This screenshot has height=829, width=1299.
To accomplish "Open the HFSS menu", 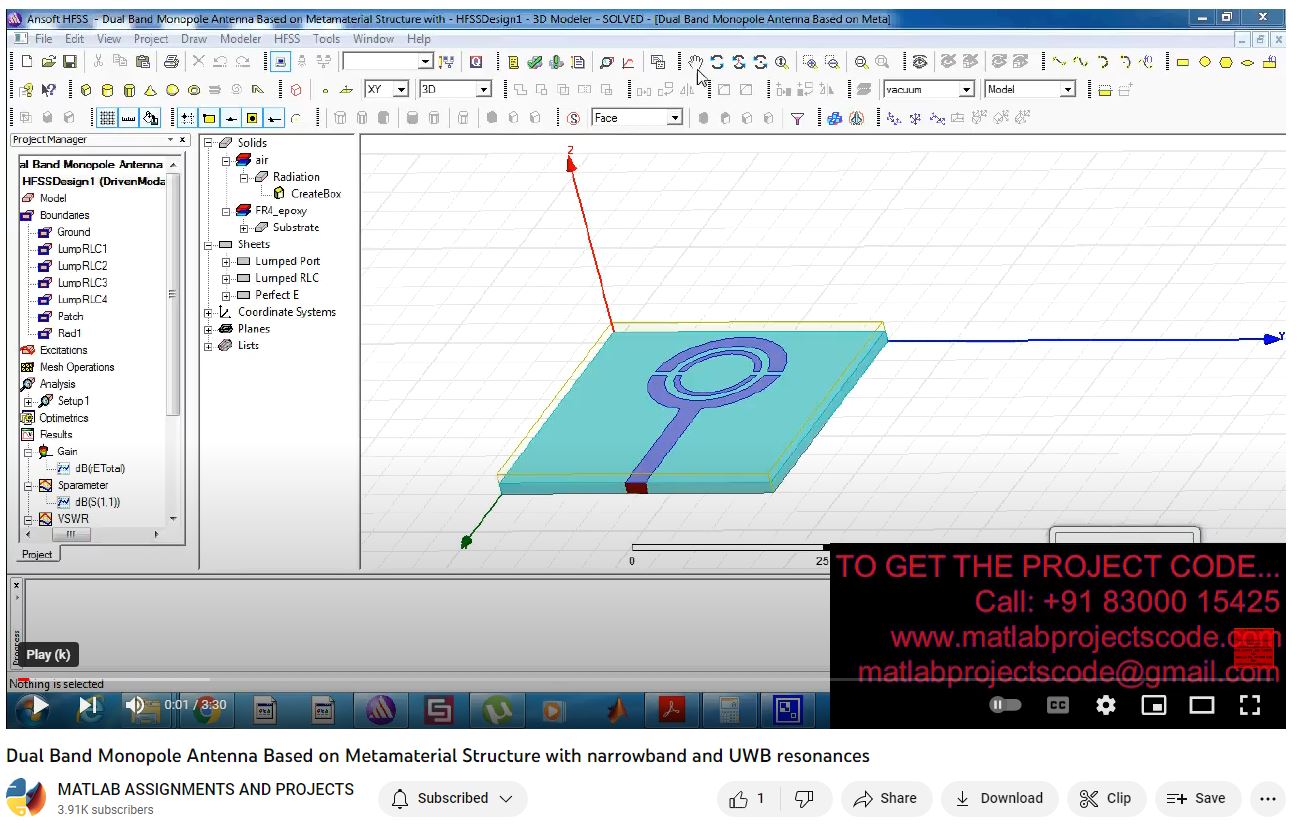I will coord(286,39).
